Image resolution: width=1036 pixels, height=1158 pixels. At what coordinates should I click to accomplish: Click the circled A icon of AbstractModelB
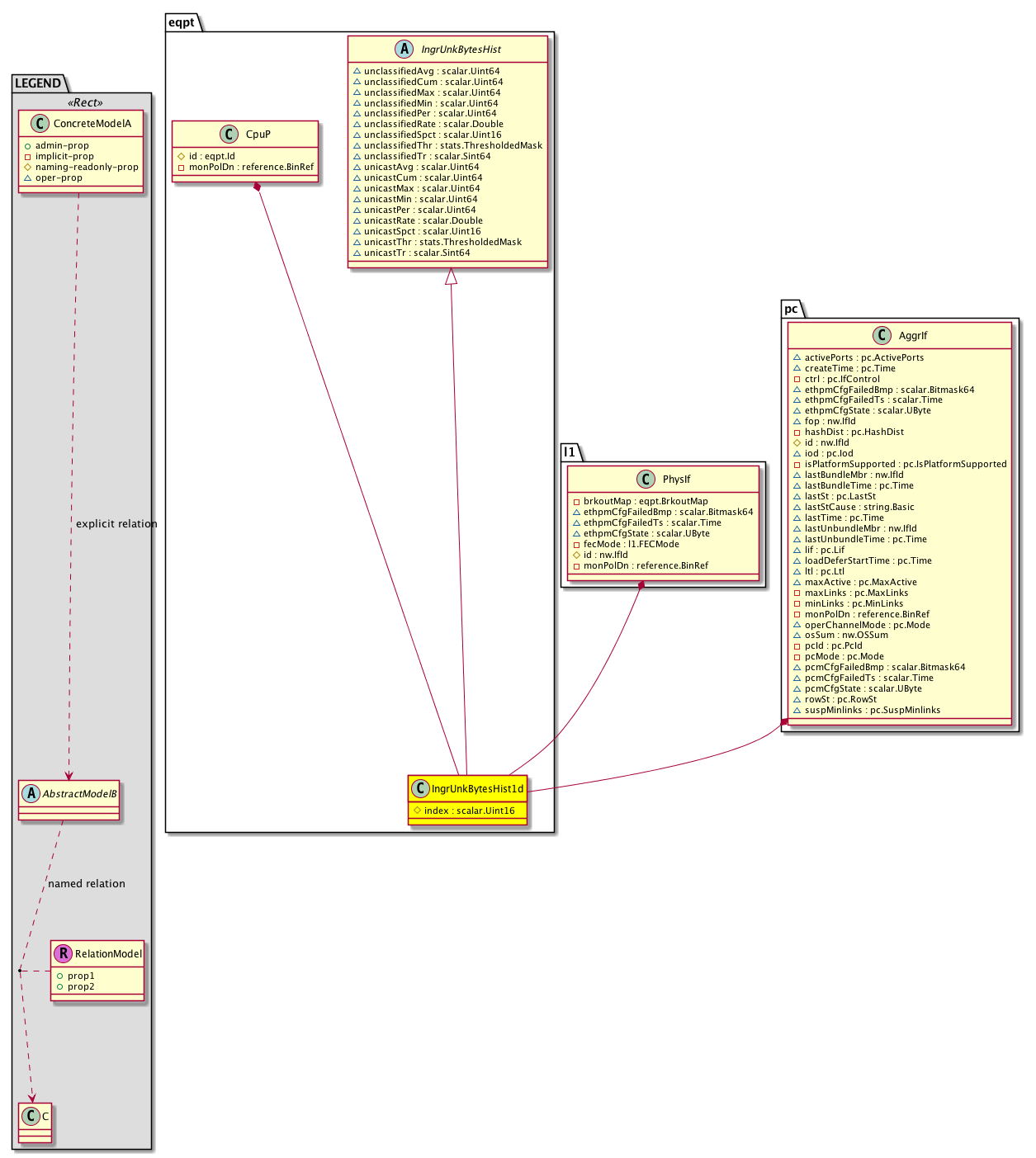[x=31, y=794]
